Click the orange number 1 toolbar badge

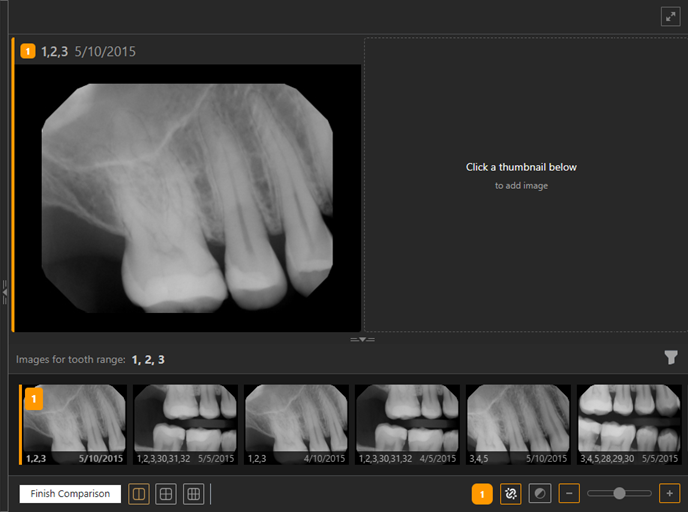[x=482, y=494]
